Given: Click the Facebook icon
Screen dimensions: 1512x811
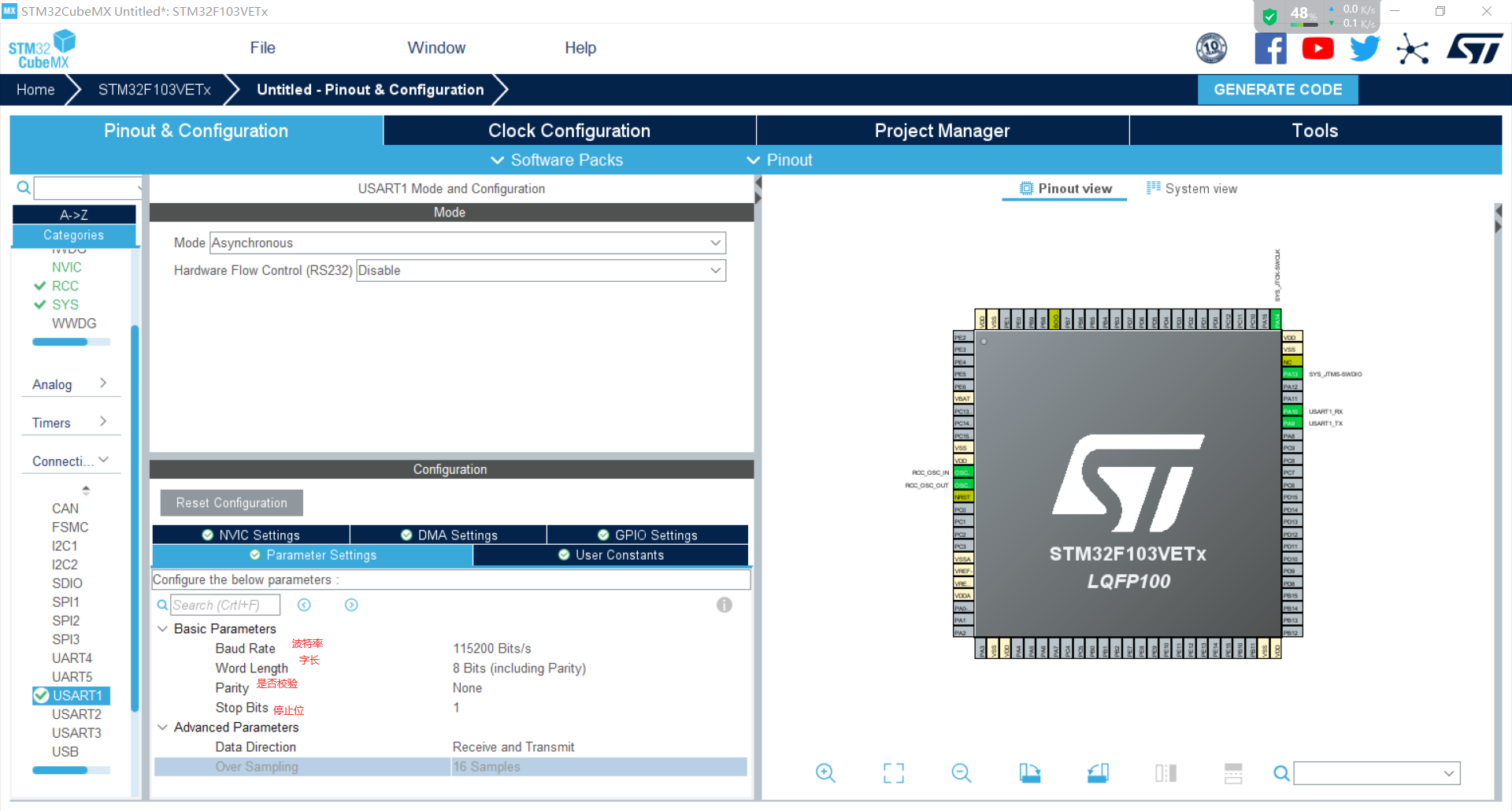Looking at the screenshot, I should coord(1270,49).
